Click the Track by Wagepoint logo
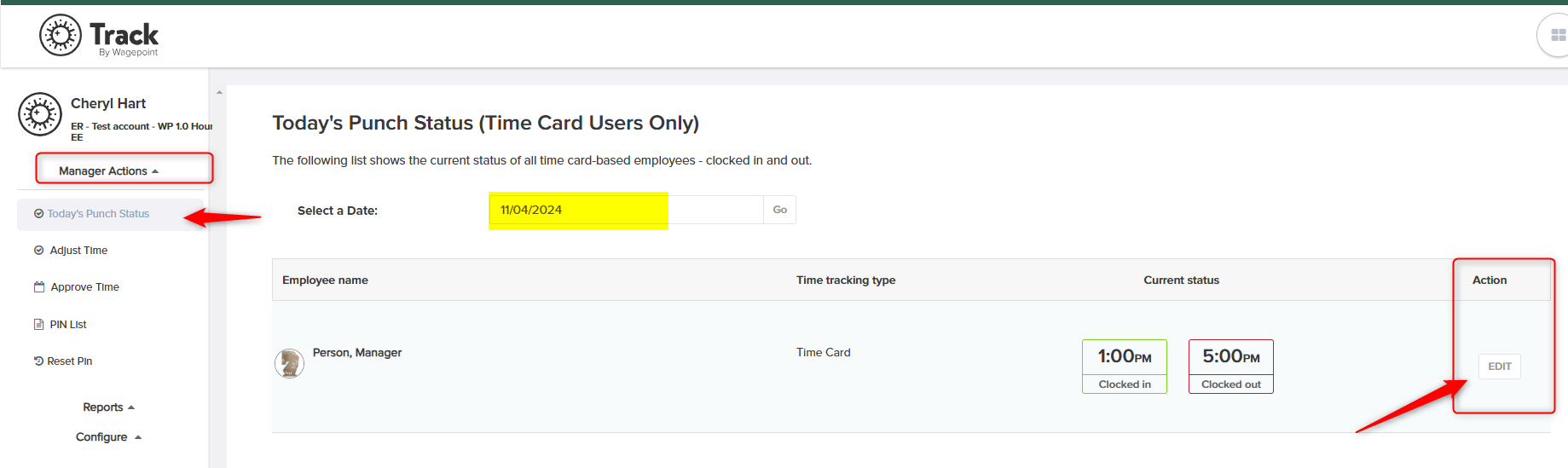 point(99,36)
